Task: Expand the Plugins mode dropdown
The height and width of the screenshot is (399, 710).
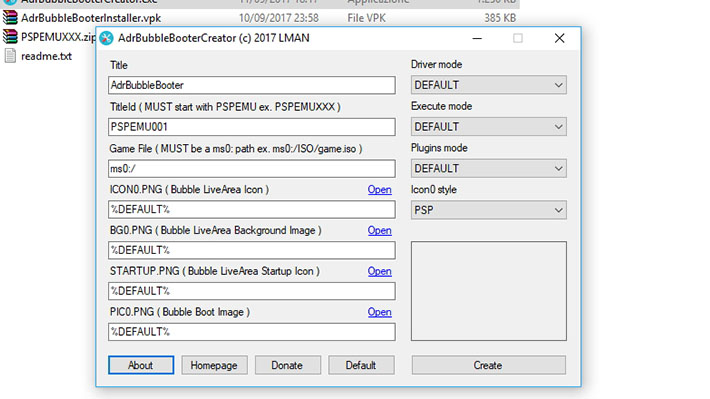Action: [489, 168]
